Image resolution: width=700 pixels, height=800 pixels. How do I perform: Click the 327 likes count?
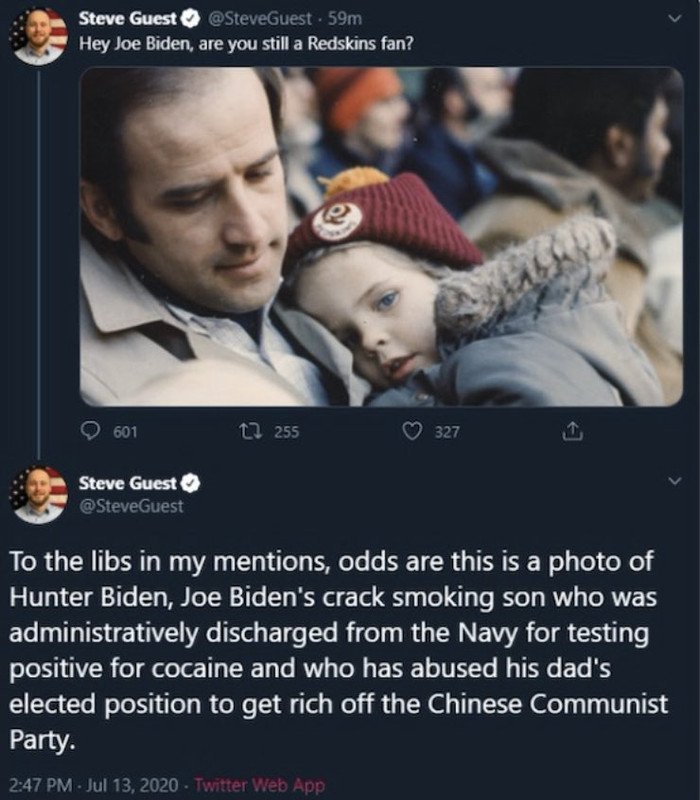tap(447, 432)
